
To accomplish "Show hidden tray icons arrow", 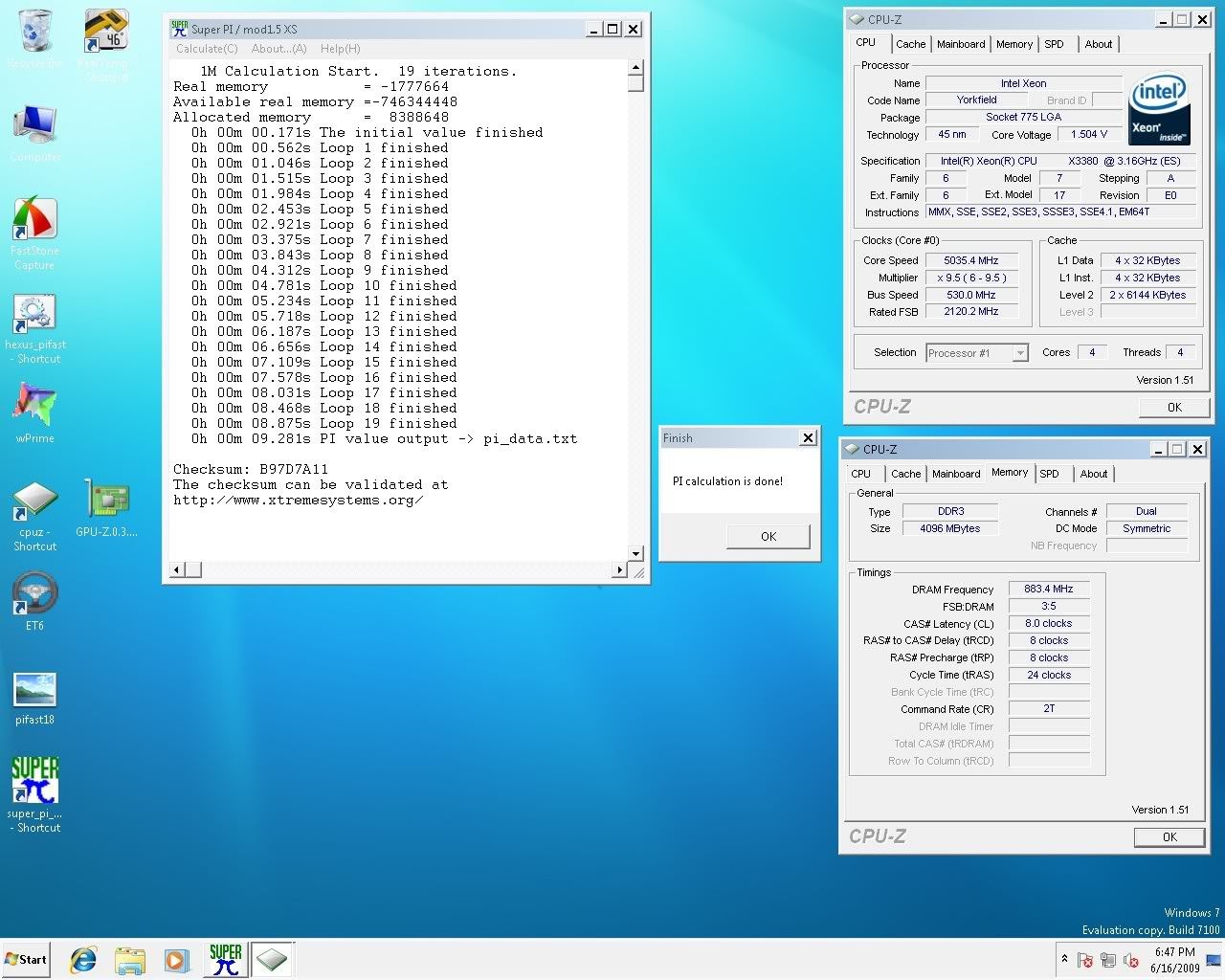I will (x=1064, y=959).
